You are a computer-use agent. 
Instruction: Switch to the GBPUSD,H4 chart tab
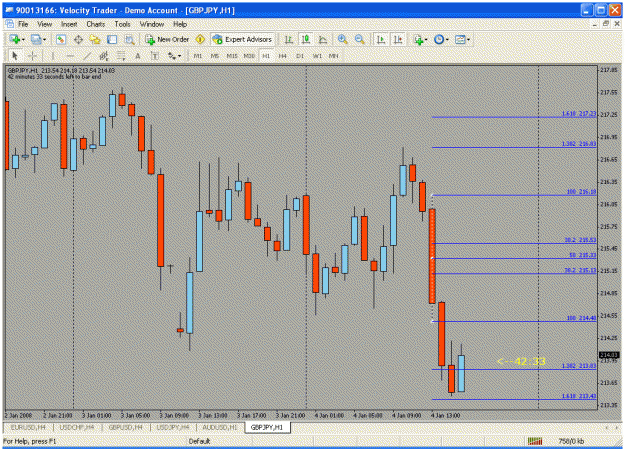coord(126,427)
